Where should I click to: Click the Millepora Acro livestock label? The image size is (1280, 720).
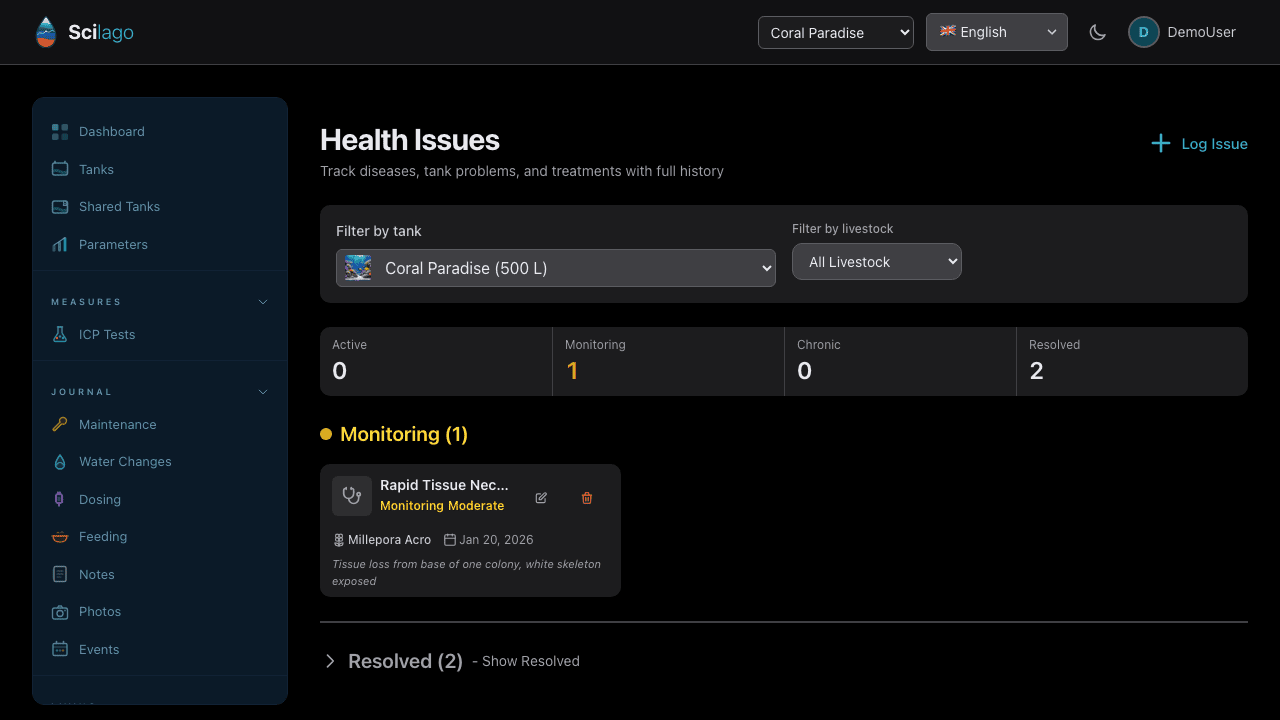pos(382,540)
